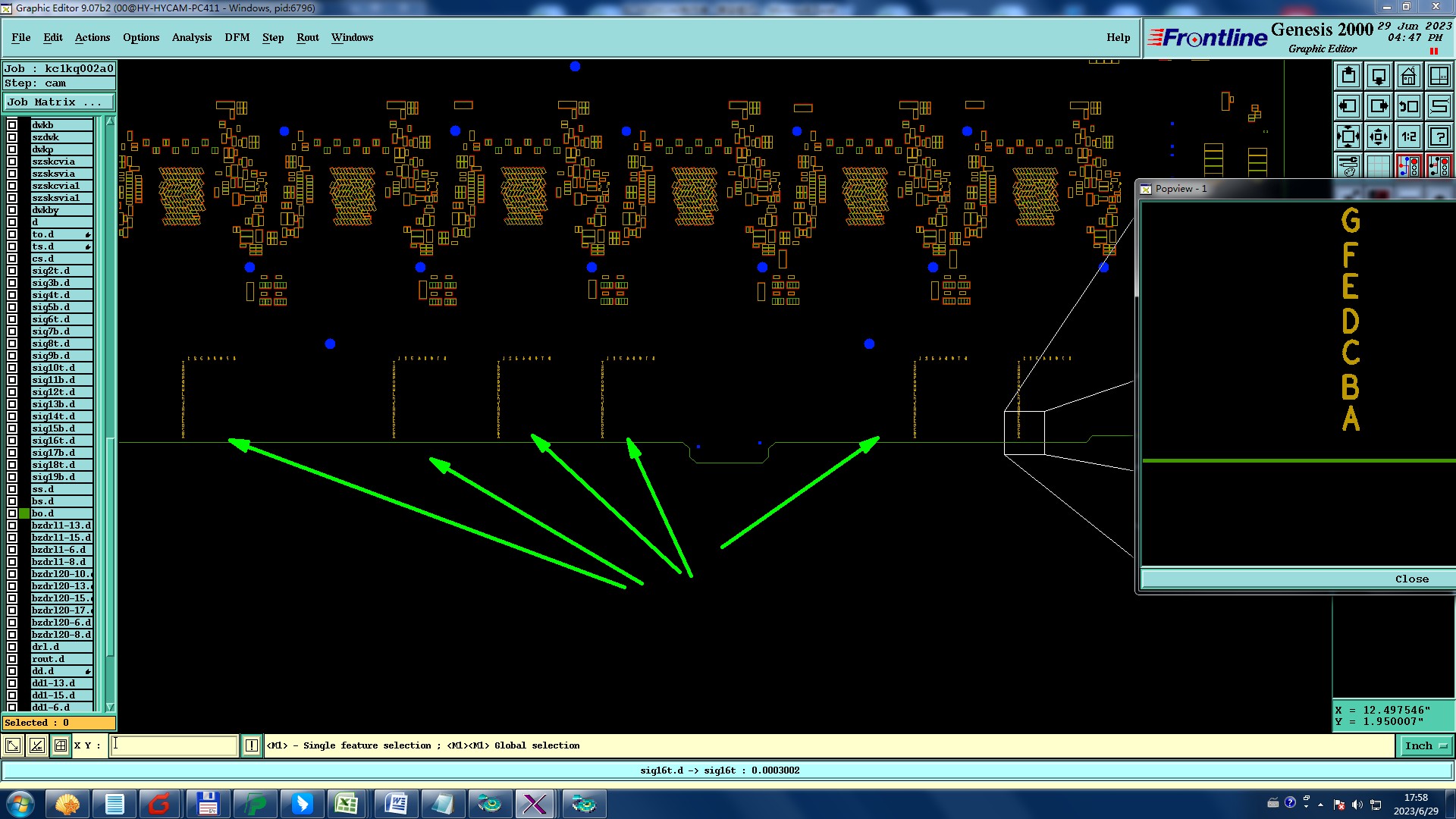Click the previous view undo-zoom icon
Screen dimensions: 1456x819
click(1408, 106)
